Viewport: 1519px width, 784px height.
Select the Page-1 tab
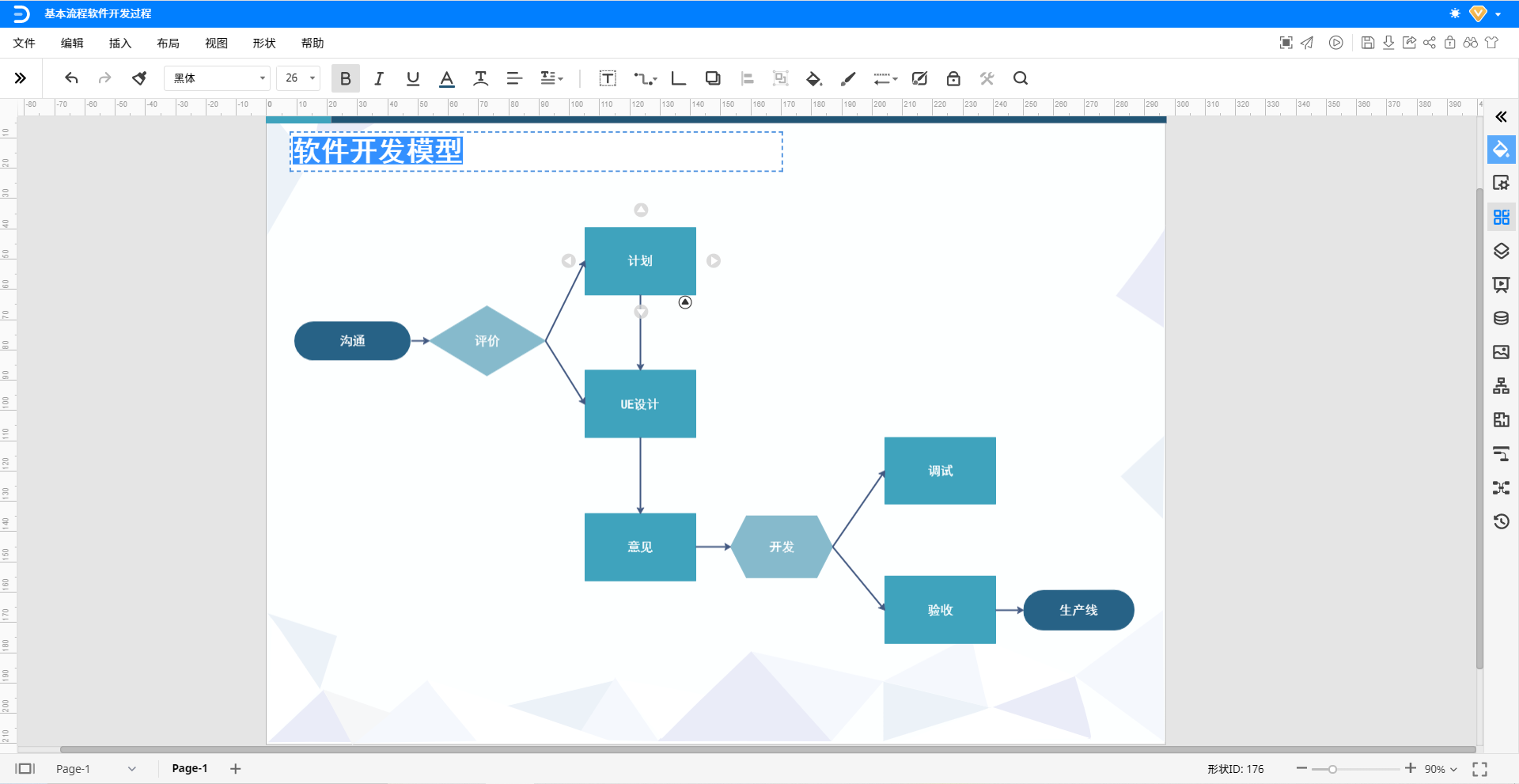tap(190, 768)
